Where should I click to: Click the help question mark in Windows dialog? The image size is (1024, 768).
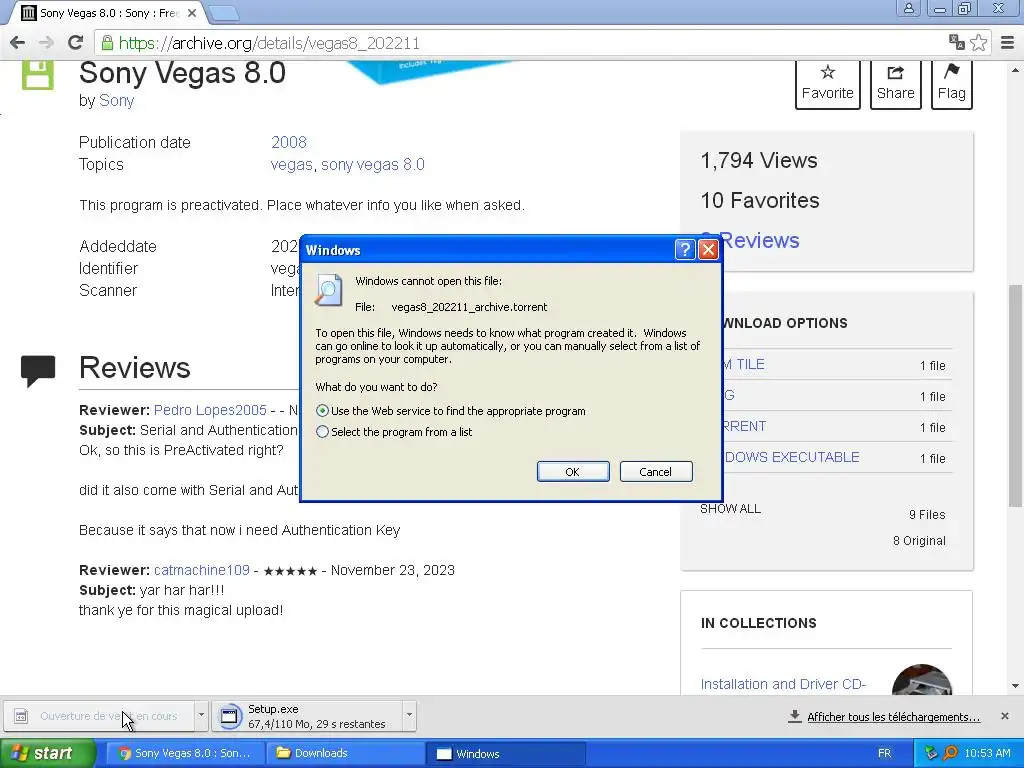684,249
